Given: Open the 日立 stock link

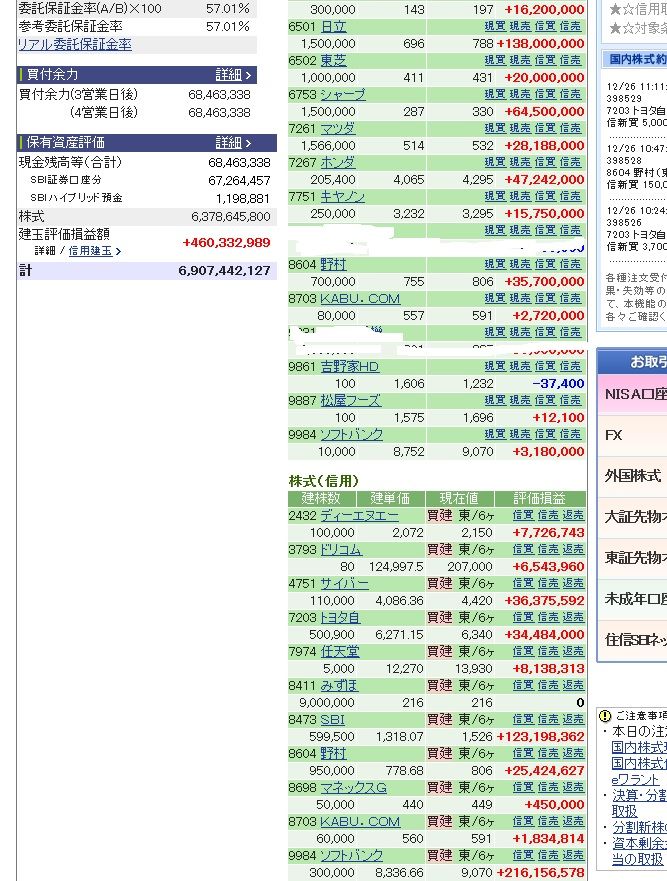Looking at the screenshot, I should click(x=333, y=26).
